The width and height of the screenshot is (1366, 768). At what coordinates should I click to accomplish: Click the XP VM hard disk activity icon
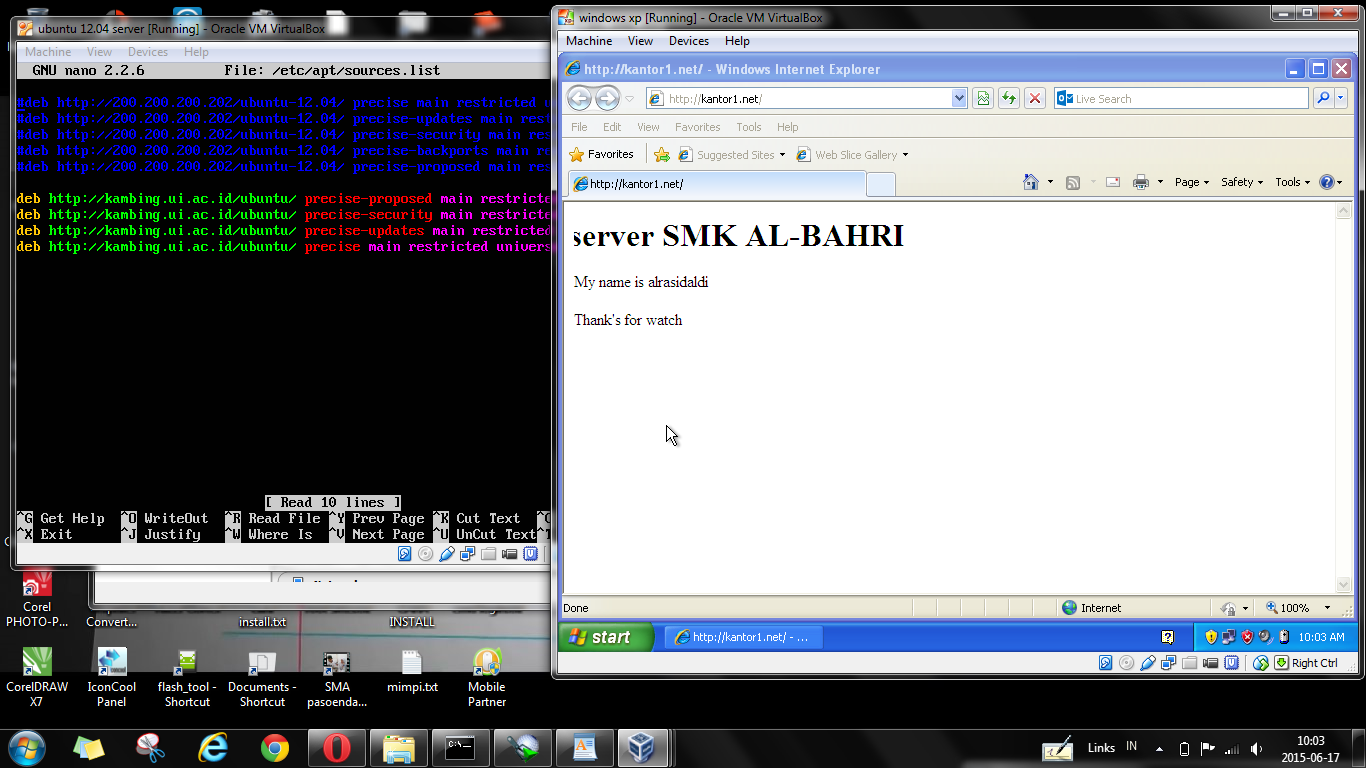1105,663
